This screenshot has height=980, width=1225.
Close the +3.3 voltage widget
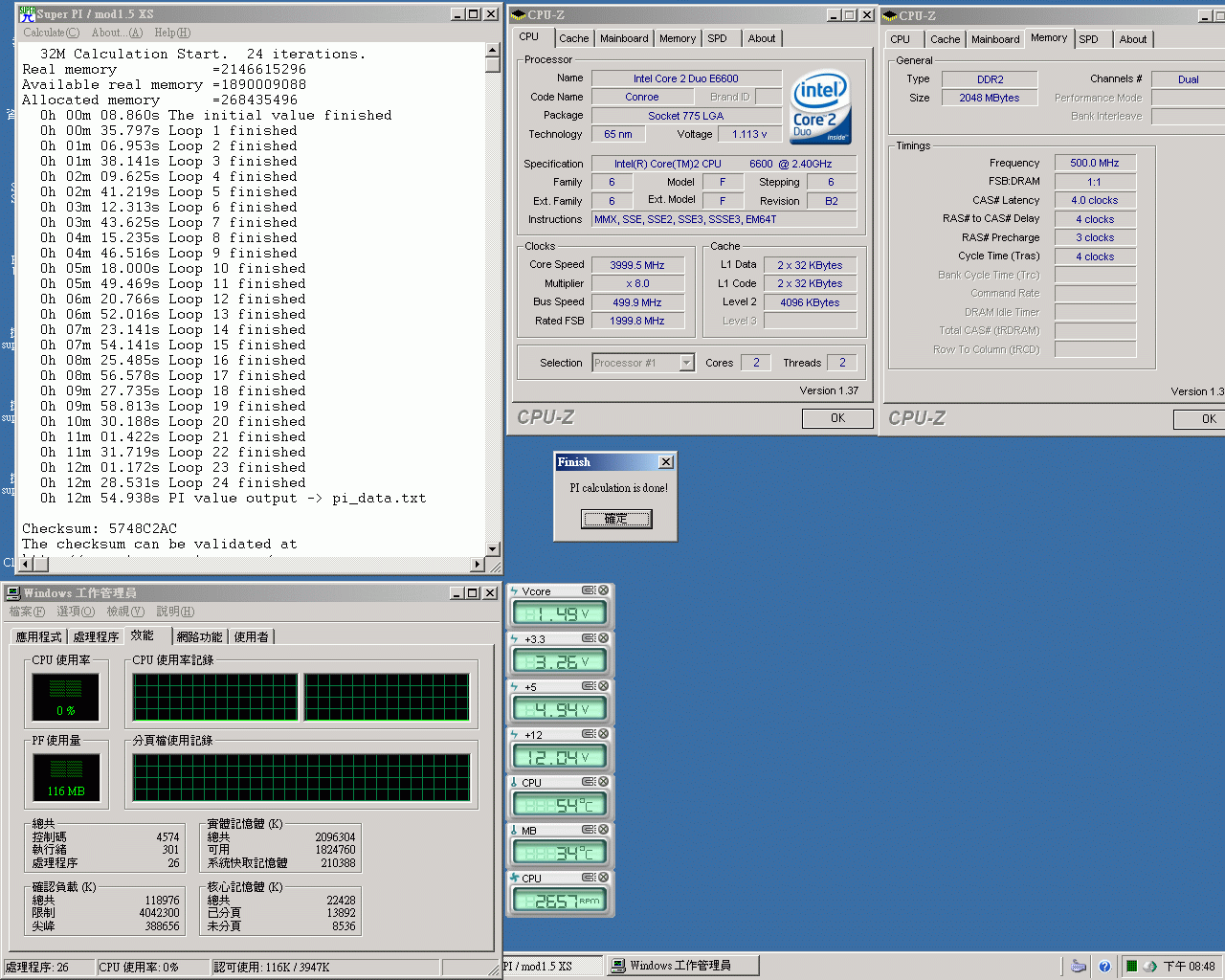click(x=604, y=638)
